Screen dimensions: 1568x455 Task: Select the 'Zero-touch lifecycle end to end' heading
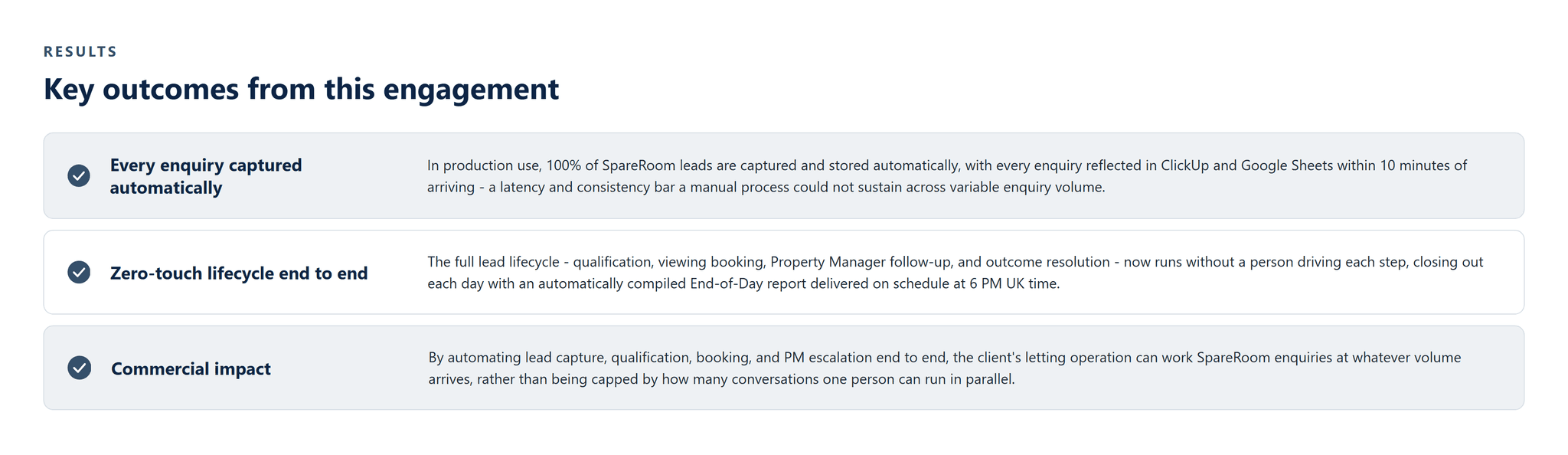pos(239,273)
